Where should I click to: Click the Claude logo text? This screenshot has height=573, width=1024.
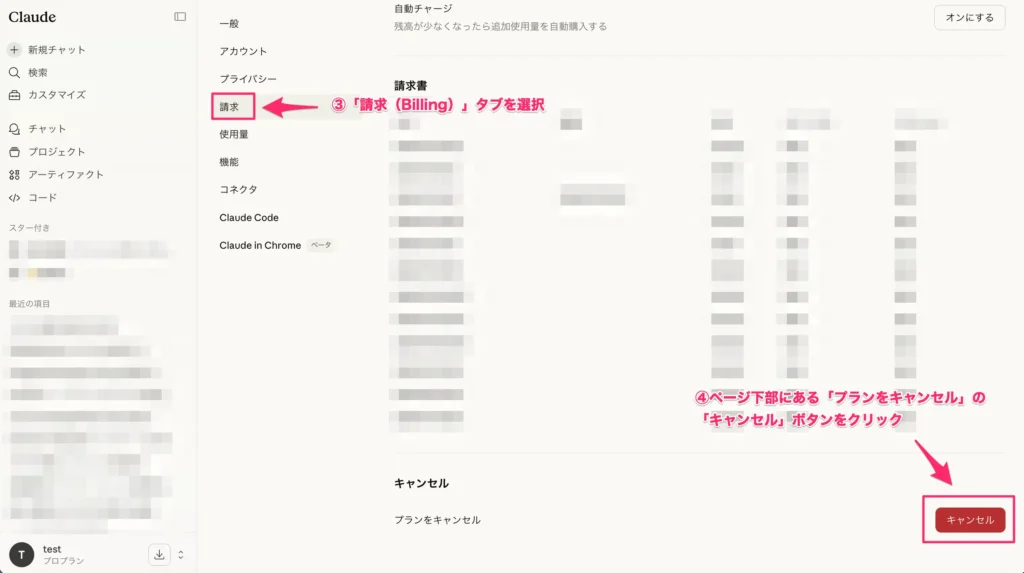[x=32, y=17]
